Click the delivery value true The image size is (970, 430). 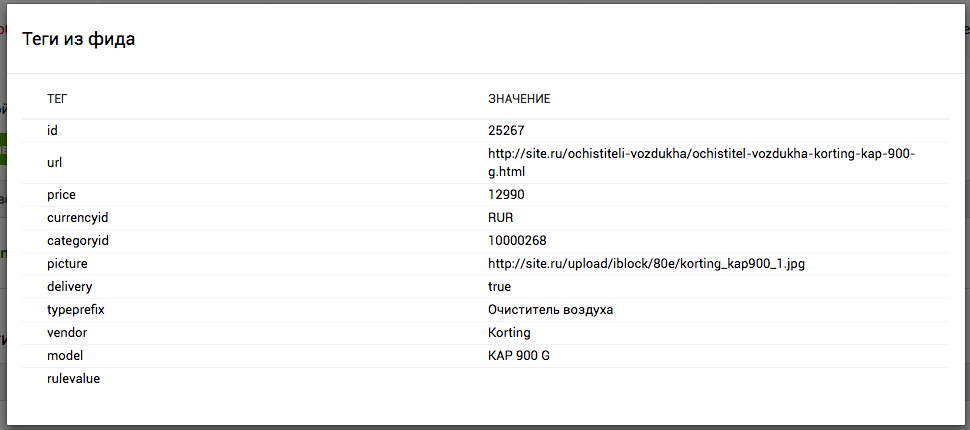click(500, 287)
